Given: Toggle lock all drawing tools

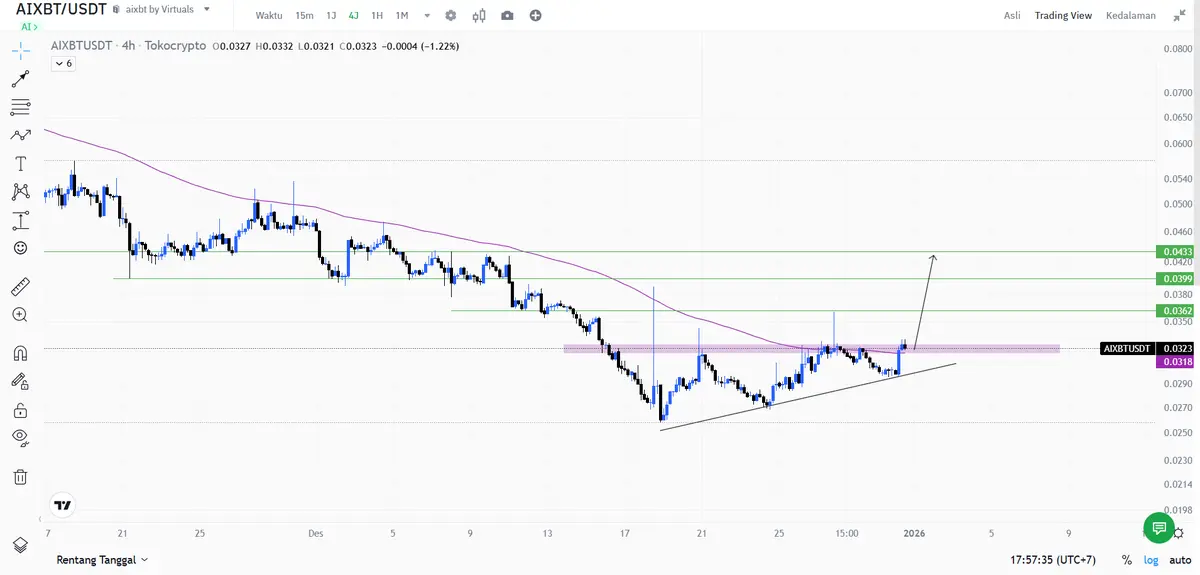Looking at the screenshot, I should pos(20,409).
